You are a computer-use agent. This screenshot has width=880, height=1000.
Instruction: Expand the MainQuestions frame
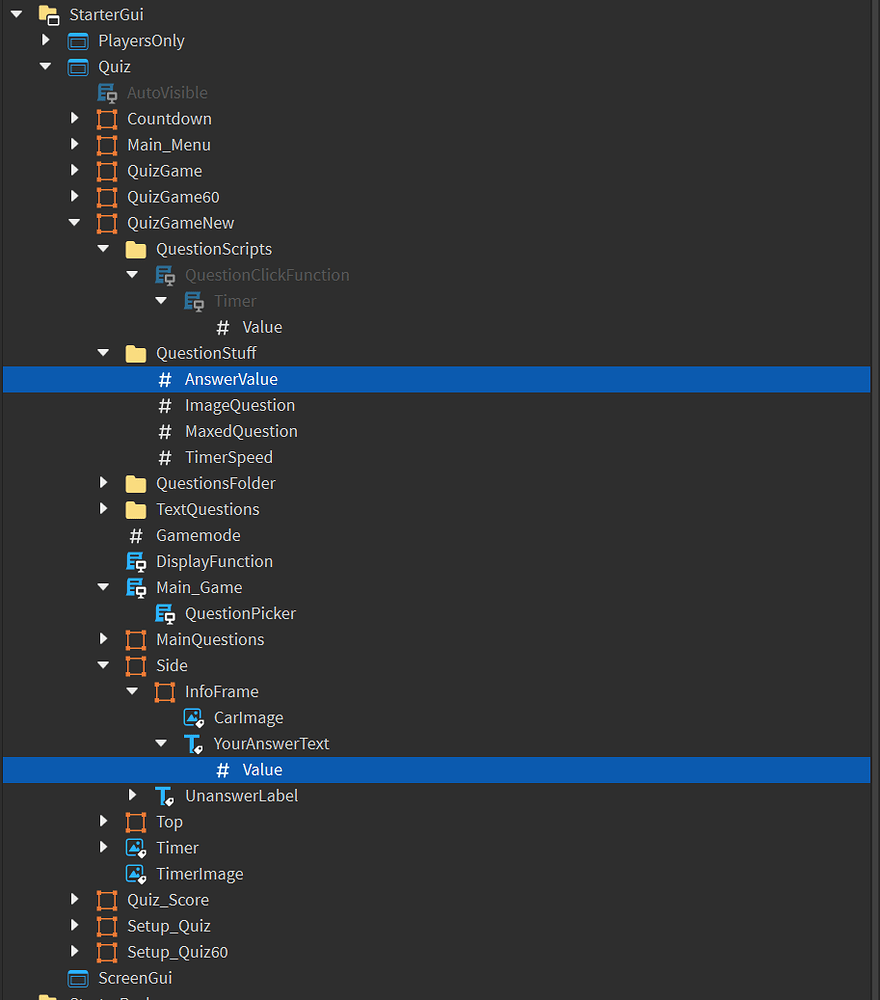104,639
